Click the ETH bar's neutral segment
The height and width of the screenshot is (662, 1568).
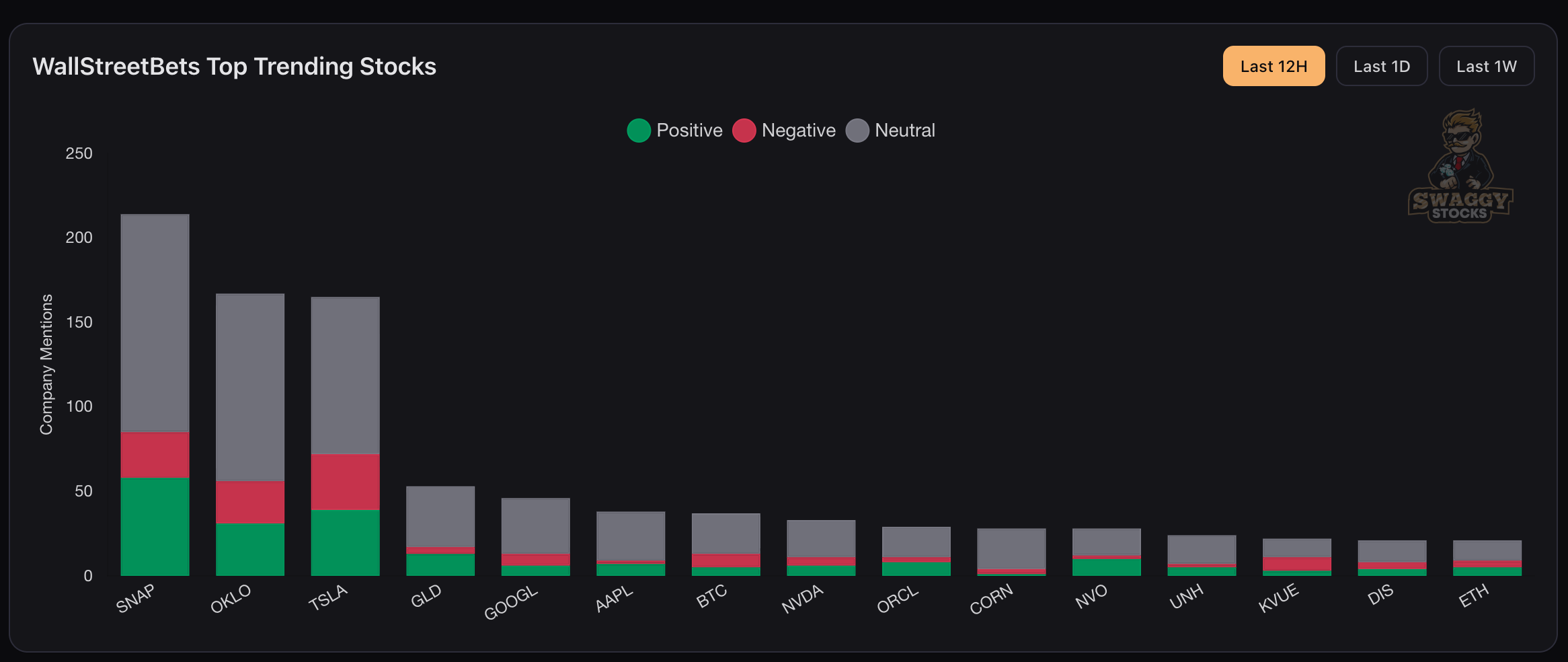click(x=1487, y=551)
